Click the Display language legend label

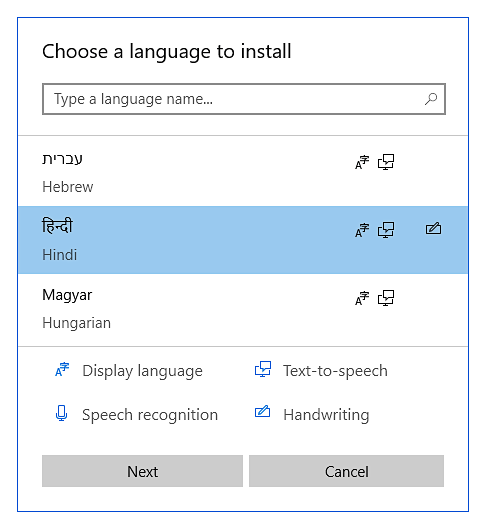point(142,371)
